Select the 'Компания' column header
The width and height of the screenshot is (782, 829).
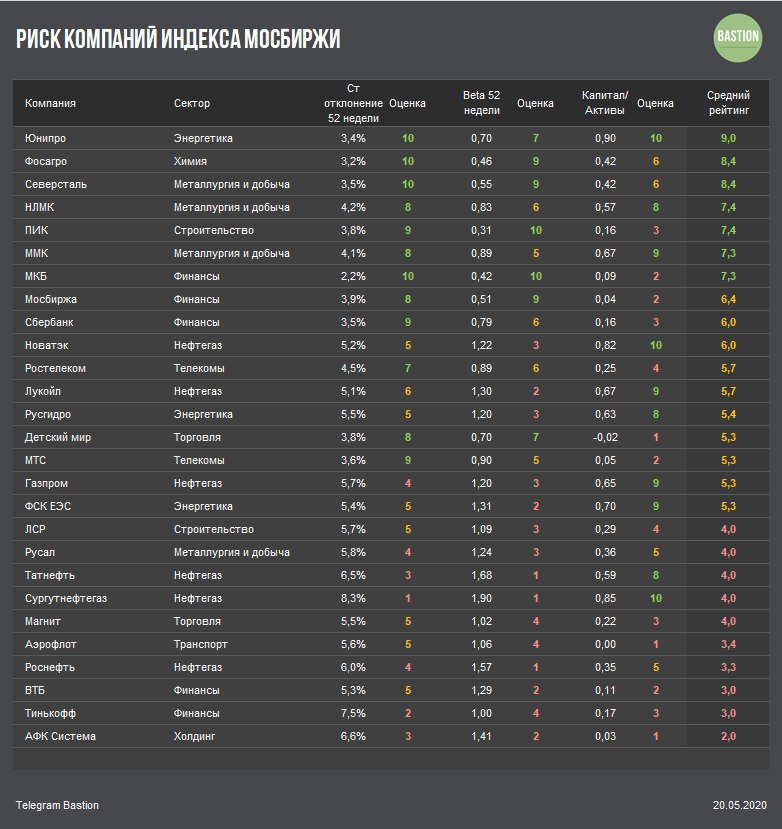pyautogui.click(x=50, y=103)
